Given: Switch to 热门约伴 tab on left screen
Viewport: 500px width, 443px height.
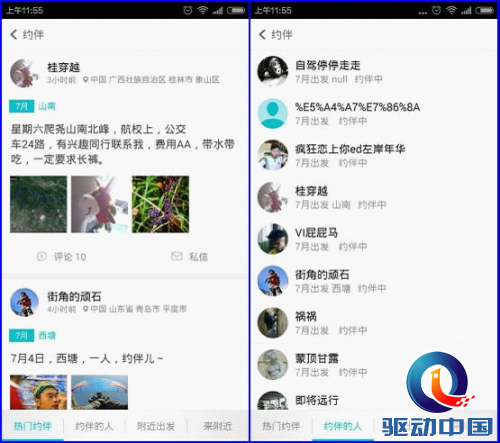Looking at the screenshot, I should point(32,426).
